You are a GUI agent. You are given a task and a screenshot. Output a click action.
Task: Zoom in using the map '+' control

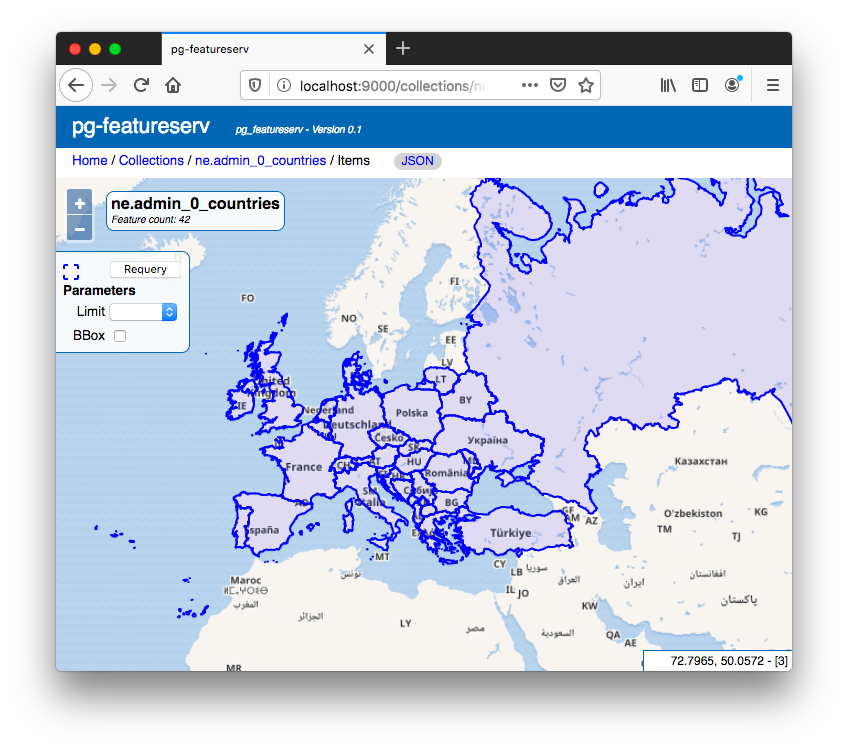click(x=79, y=203)
